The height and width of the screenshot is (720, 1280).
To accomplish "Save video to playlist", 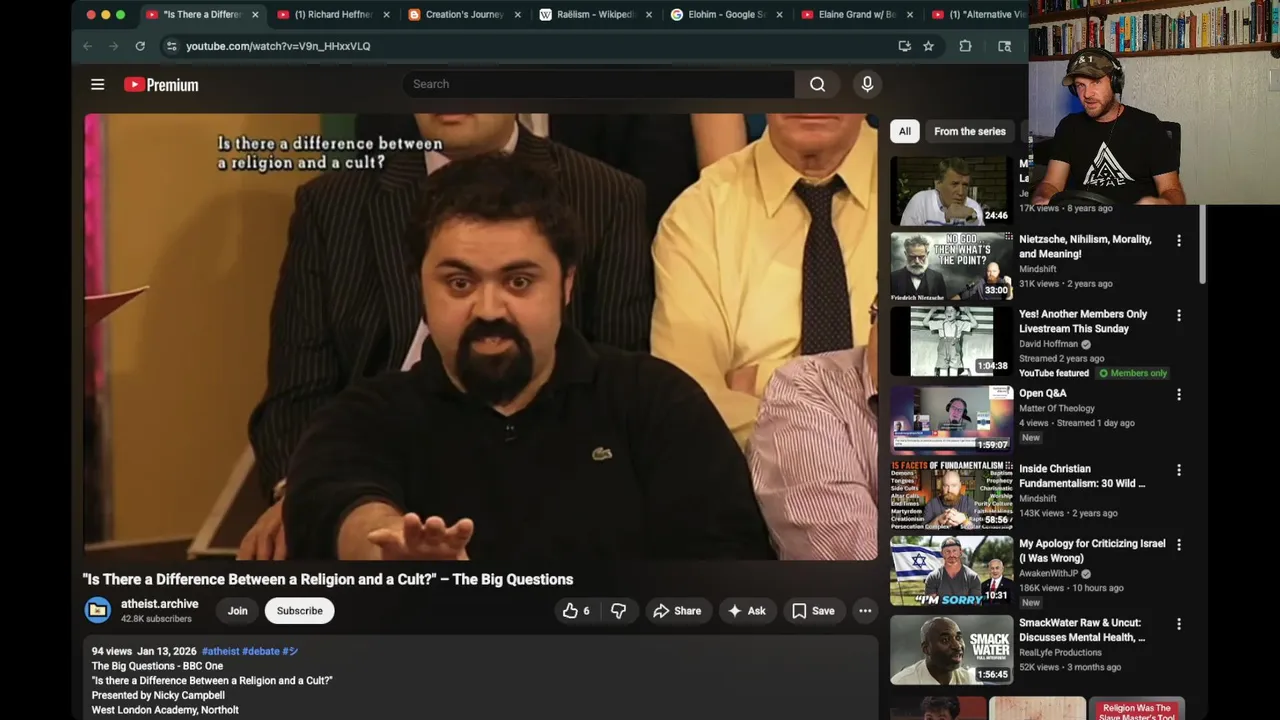I will 813,611.
